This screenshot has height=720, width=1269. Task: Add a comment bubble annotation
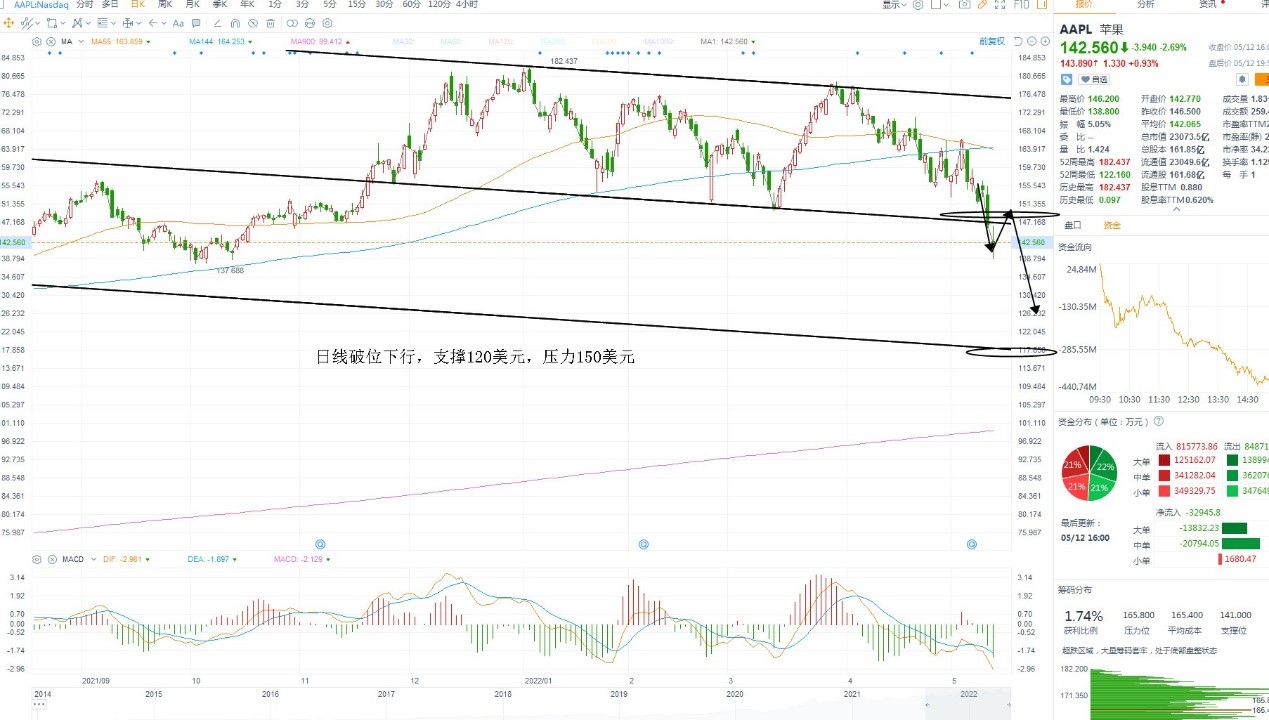coord(196,23)
